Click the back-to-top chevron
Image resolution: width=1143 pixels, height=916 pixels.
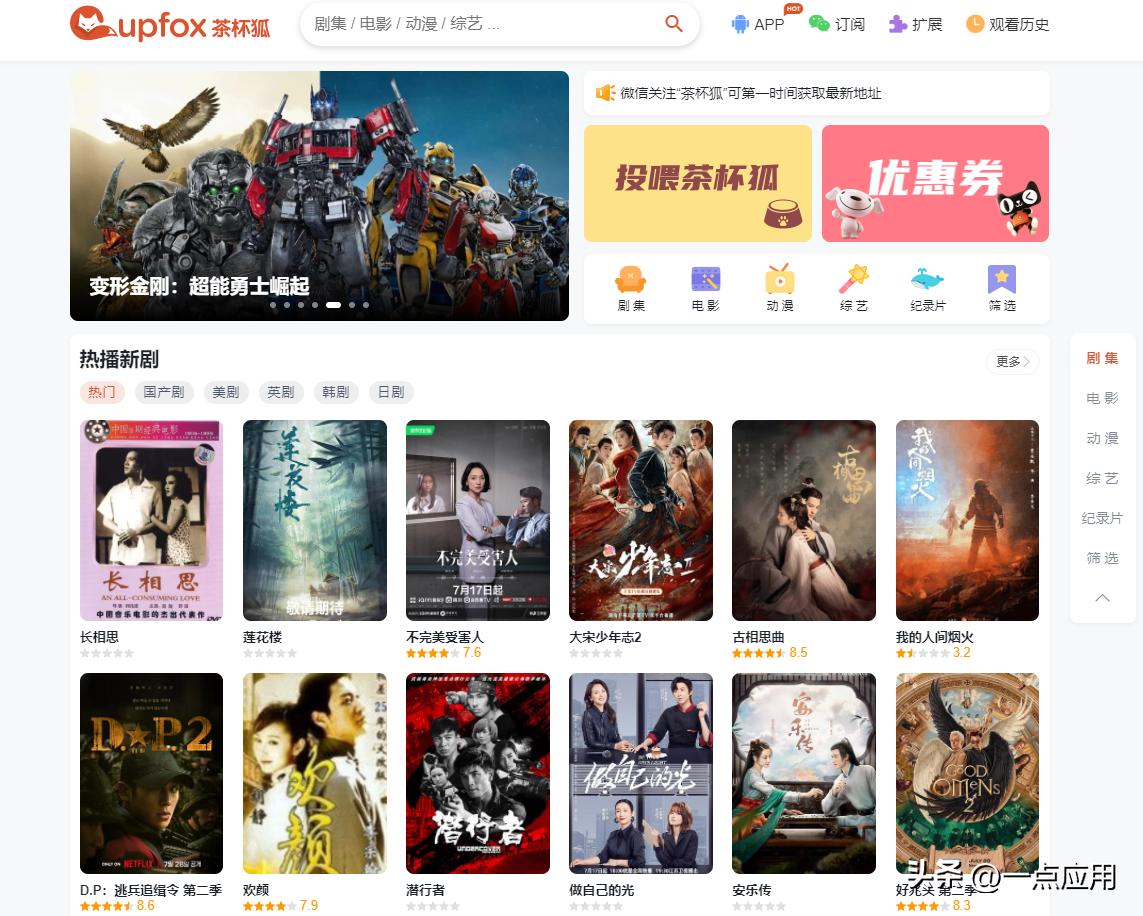(x=1102, y=598)
